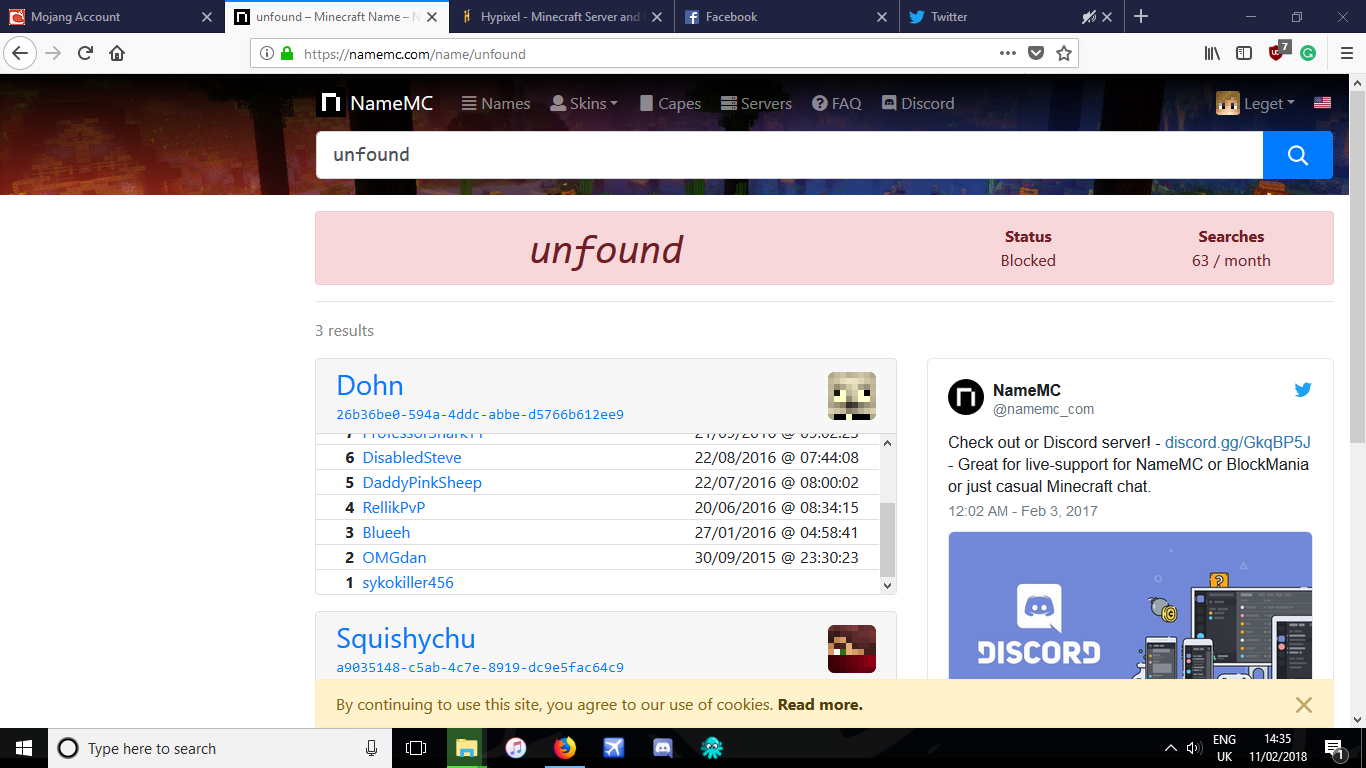Close the Mojang Account tab
This screenshot has width=1366, height=768.
click(207, 17)
